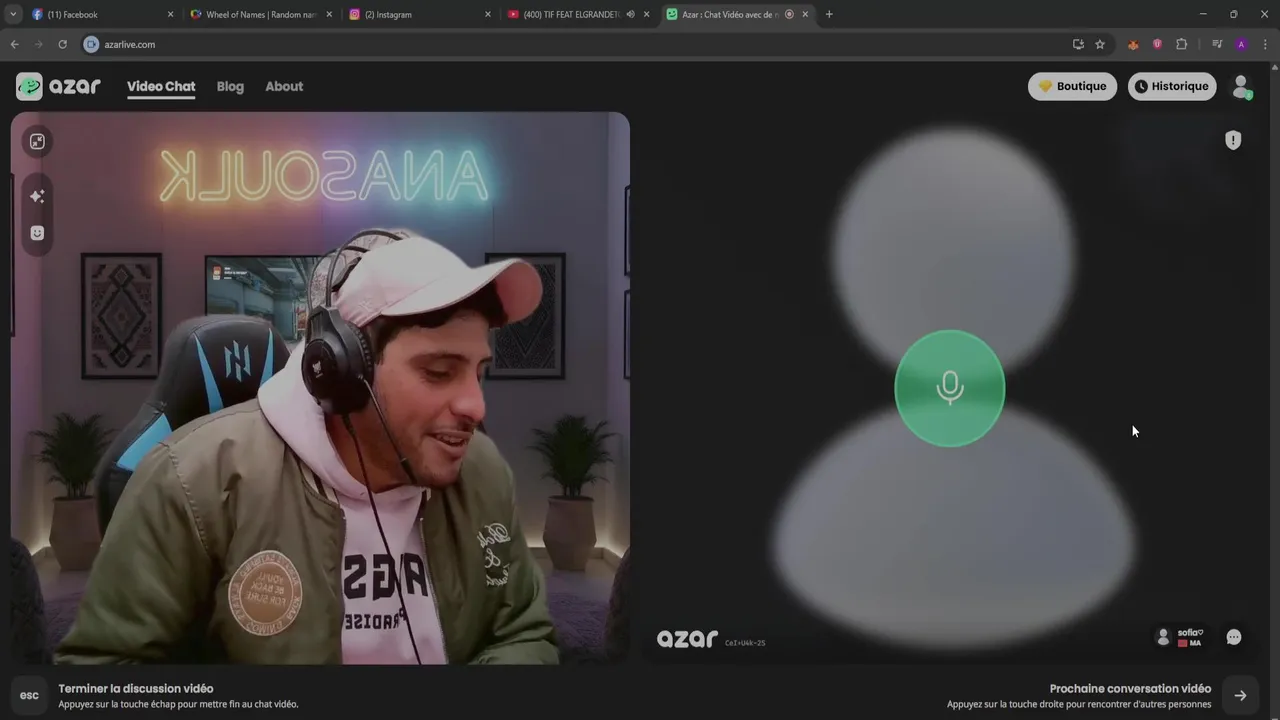The image size is (1280, 720).
Task: Click the esc end-chat button
Action: [29, 696]
